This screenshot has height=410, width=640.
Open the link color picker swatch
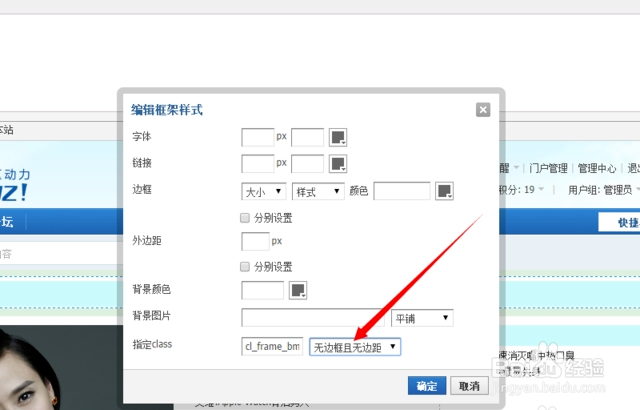(338, 164)
